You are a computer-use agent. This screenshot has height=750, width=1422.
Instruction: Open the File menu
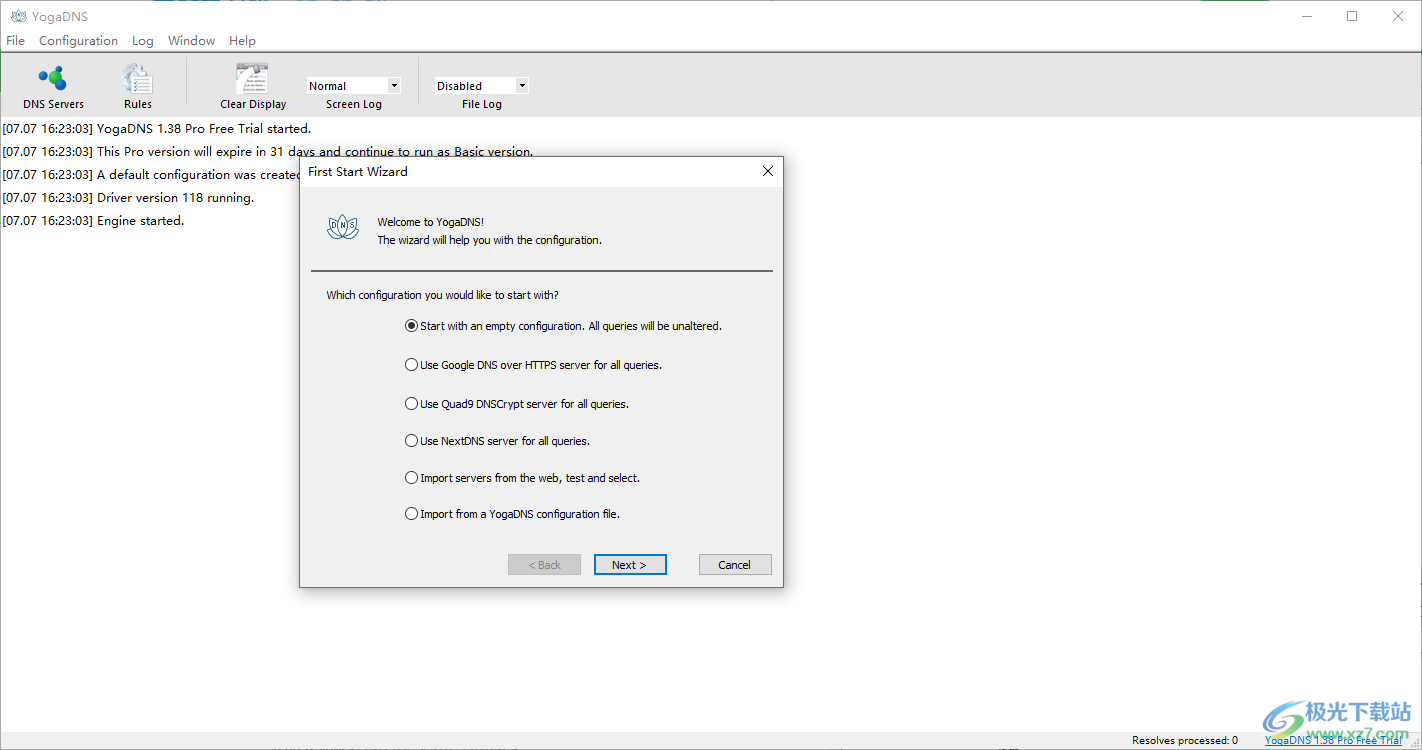tap(16, 41)
